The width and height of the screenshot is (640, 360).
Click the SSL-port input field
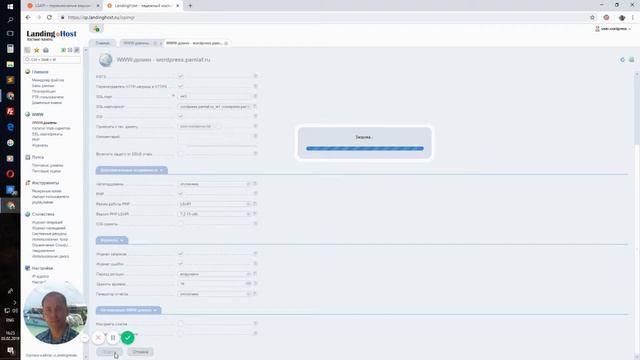click(215, 96)
